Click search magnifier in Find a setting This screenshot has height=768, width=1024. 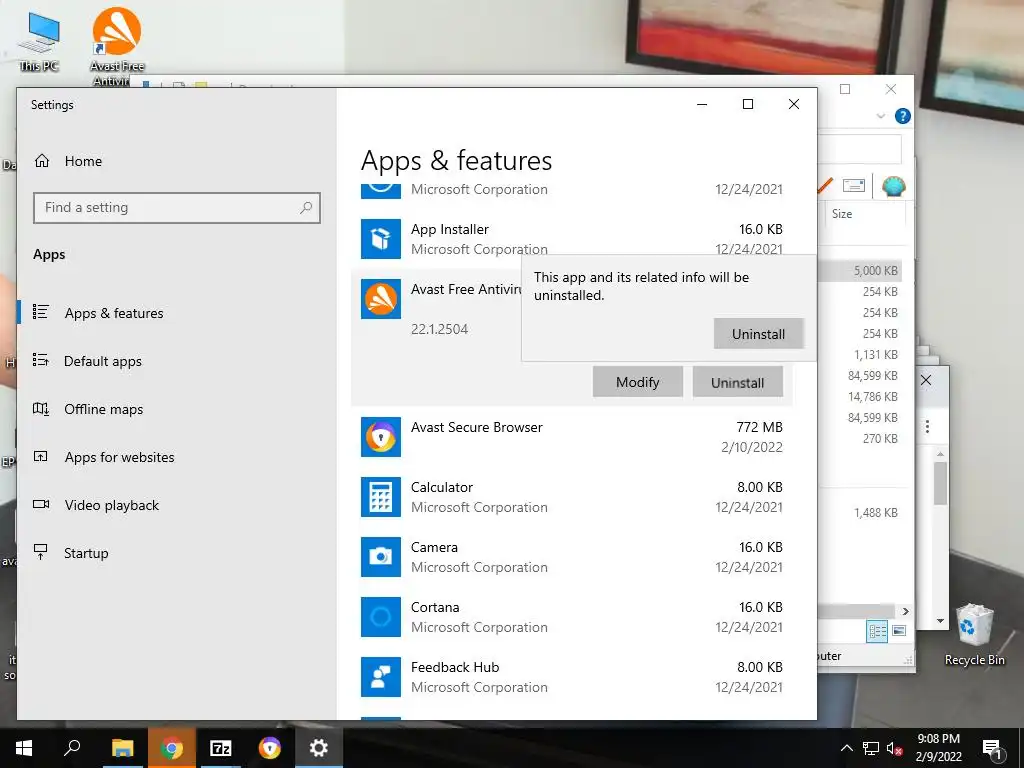306,208
